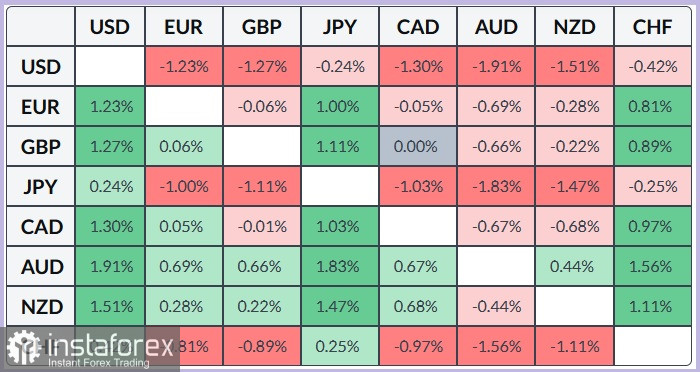Screen dimensions: 700x372
Task: Click the NZD row header
Action: (41, 306)
